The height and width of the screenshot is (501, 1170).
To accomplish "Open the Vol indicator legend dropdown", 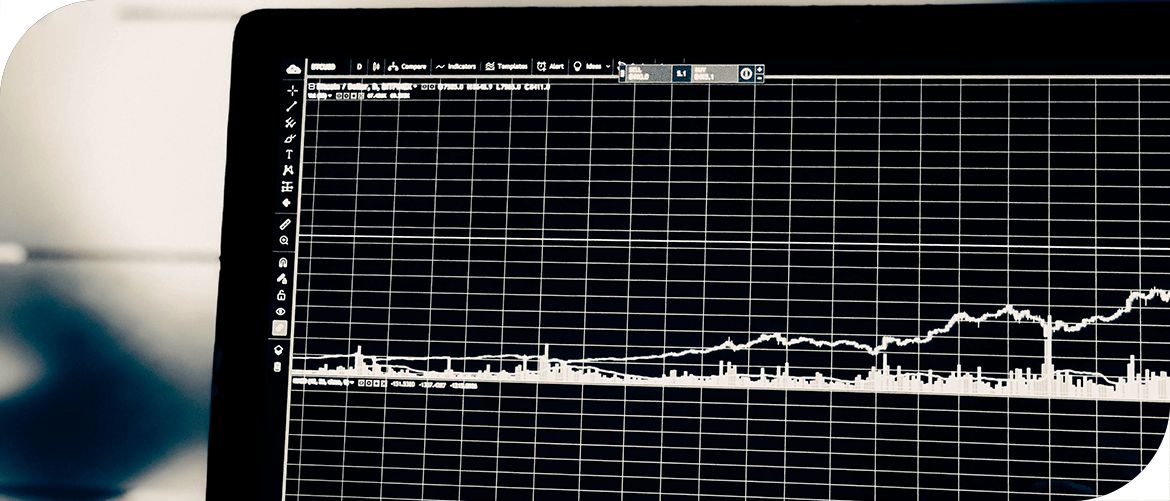I will click(330, 96).
